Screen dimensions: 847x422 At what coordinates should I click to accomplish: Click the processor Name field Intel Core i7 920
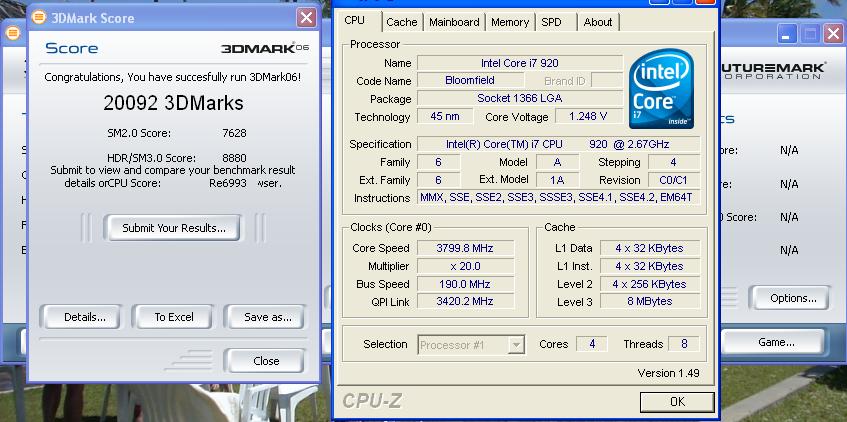[x=520, y=63]
